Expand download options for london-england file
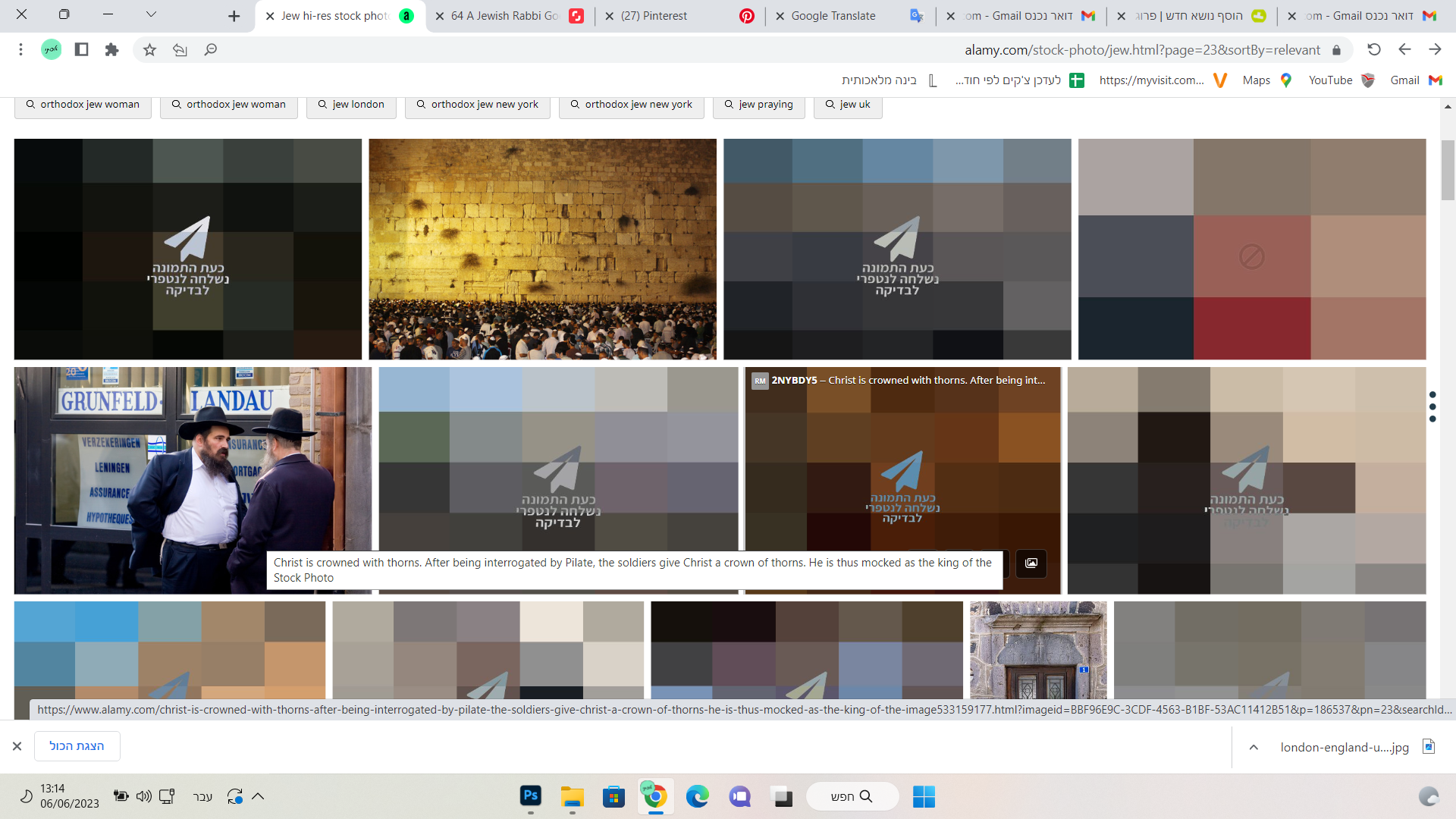Image resolution: width=1456 pixels, height=819 pixels. (1254, 747)
